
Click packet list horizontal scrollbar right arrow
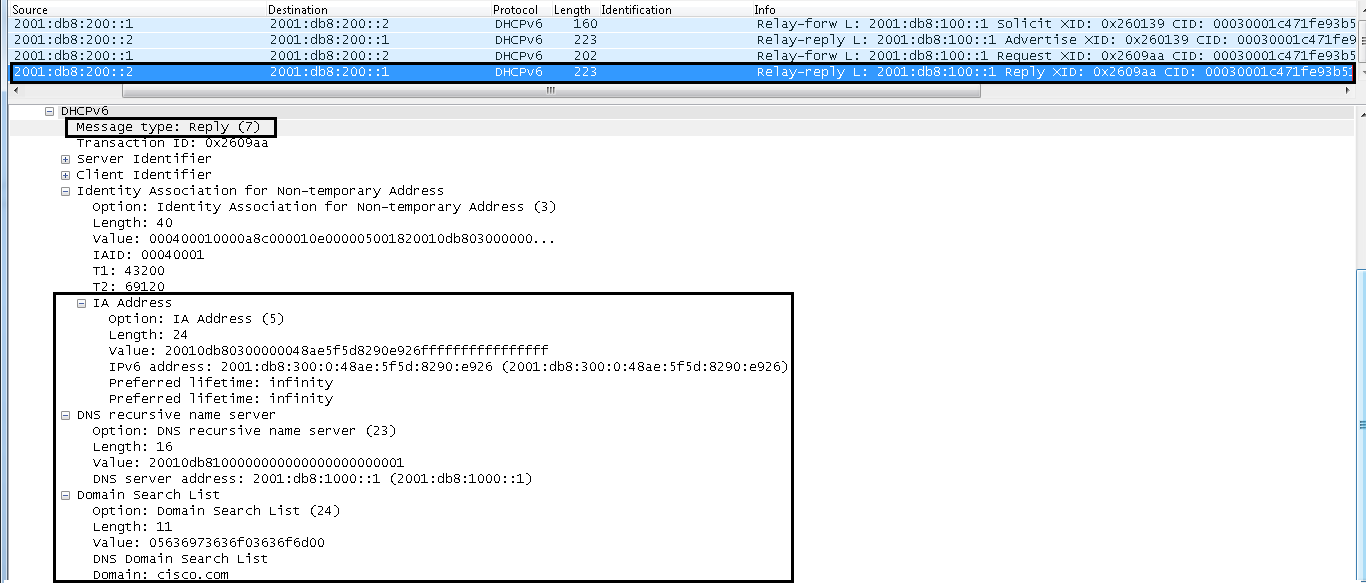click(x=1349, y=90)
